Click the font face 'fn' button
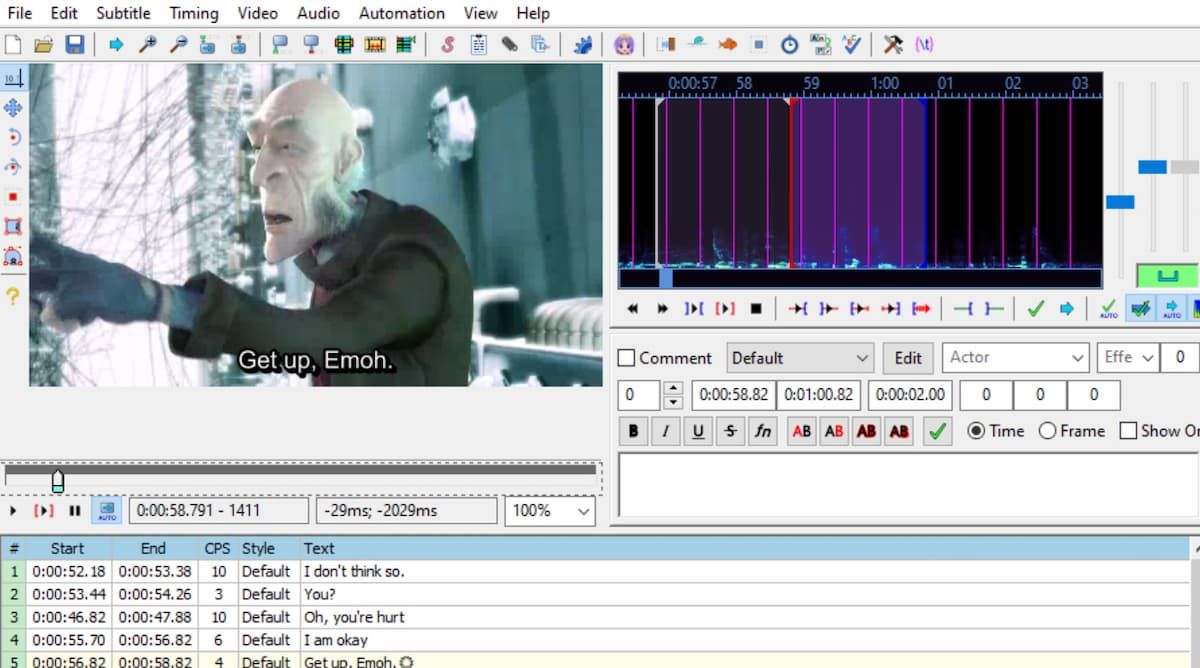Image resolution: width=1200 pixels, height=668 pixels. click(763, 431)
